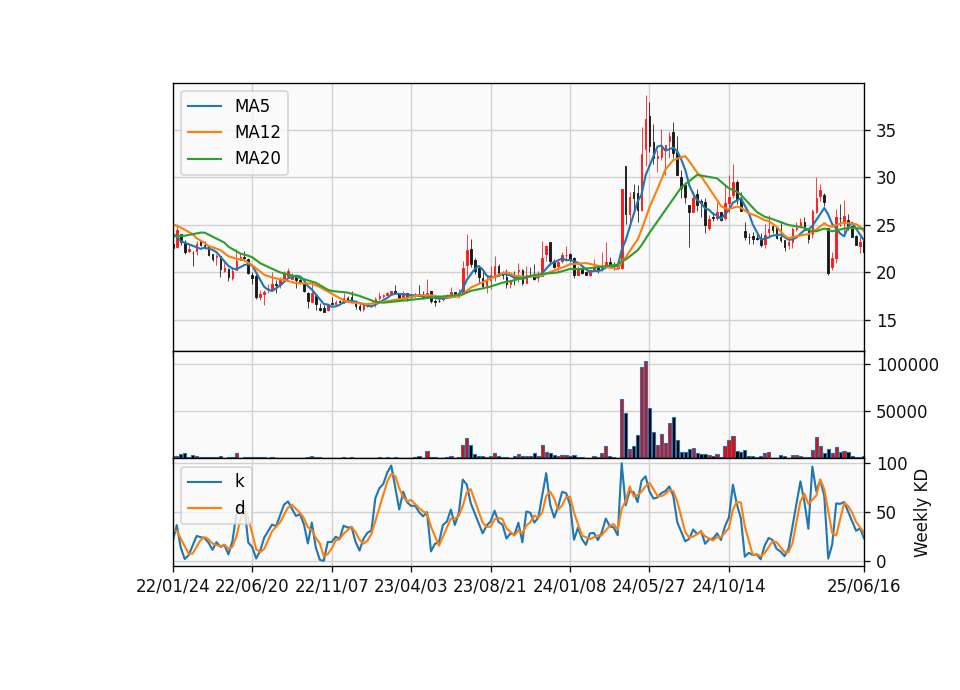Click the 24/05/27 date label
Image resolution: width=960 pixels, height=690 pixels.
point(649,586)
